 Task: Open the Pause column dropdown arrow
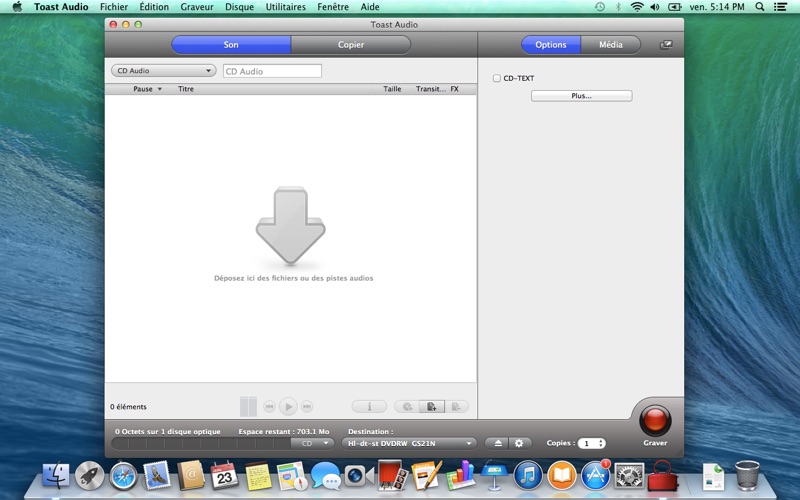pos(160,89)
